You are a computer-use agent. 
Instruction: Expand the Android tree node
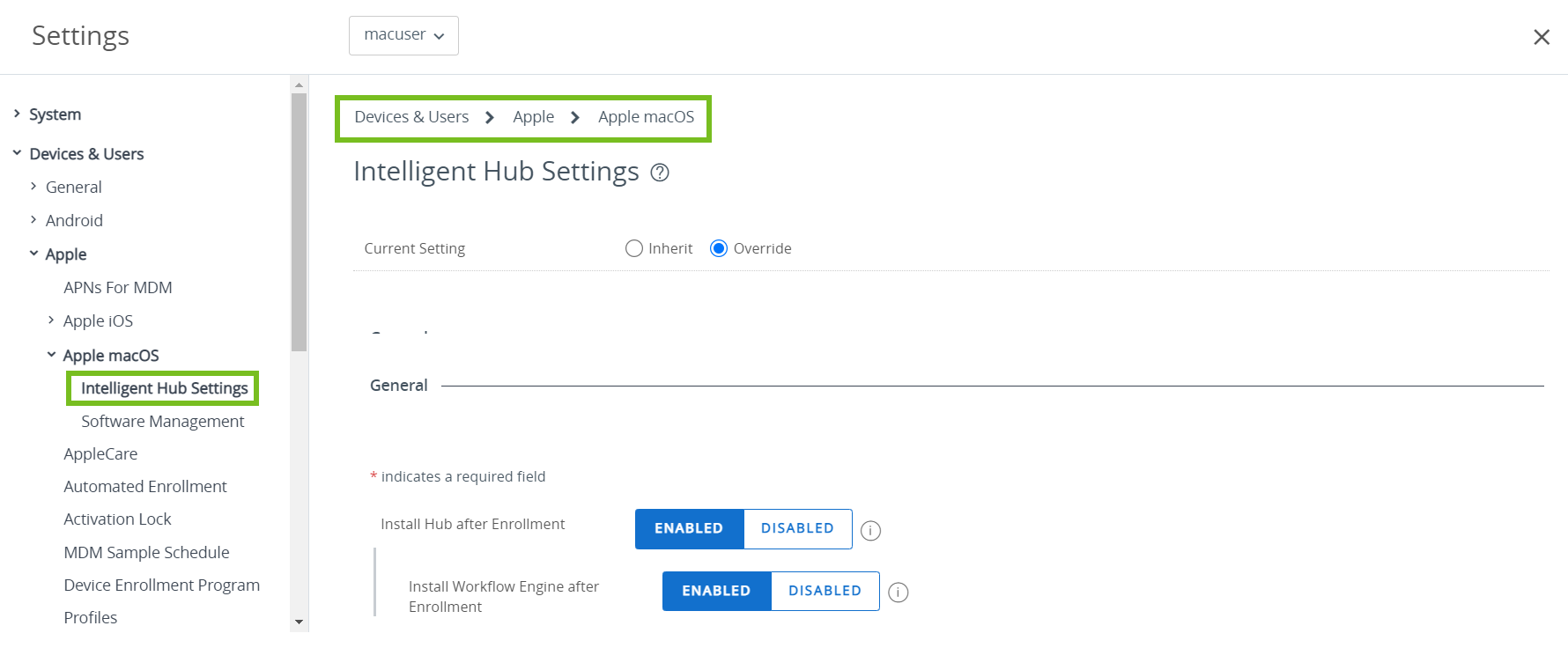[x=33, y=220]
